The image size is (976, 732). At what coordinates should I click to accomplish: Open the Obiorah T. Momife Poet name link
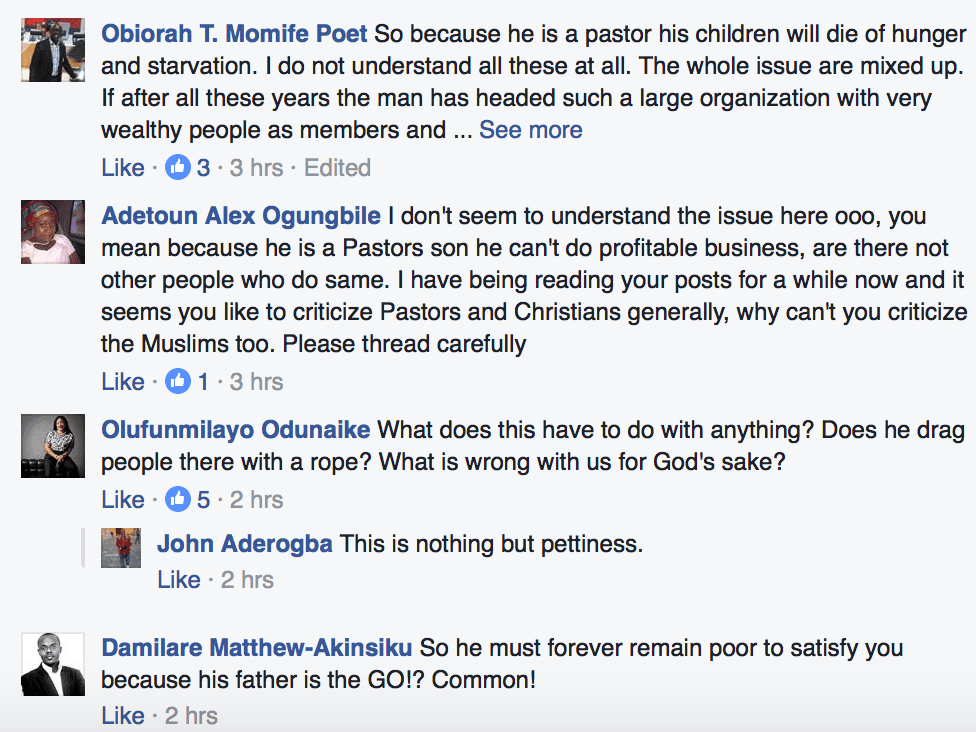pos(235,34)
